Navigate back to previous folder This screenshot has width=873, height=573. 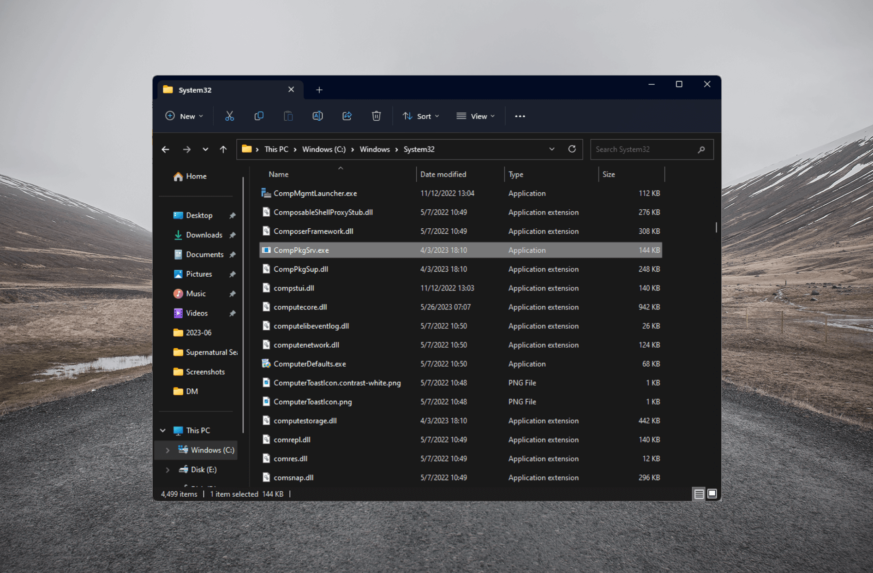click(x=166, y=149)
